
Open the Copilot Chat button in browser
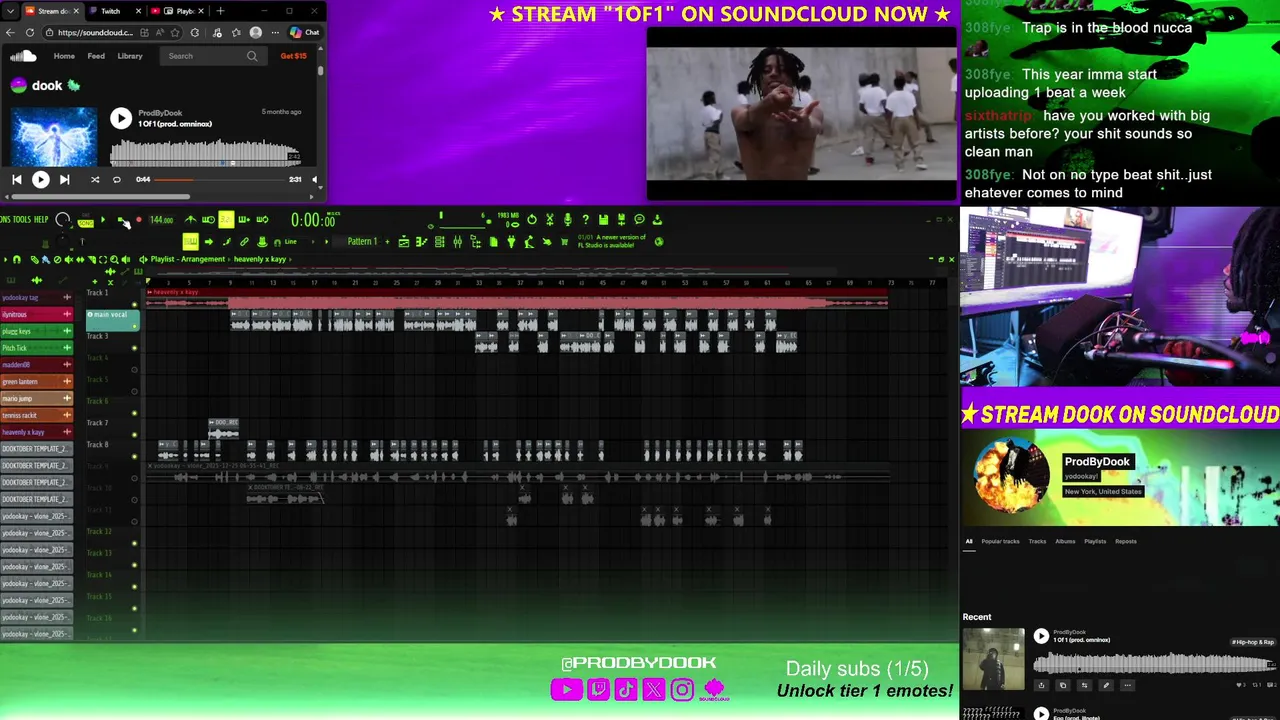(304, 32)
